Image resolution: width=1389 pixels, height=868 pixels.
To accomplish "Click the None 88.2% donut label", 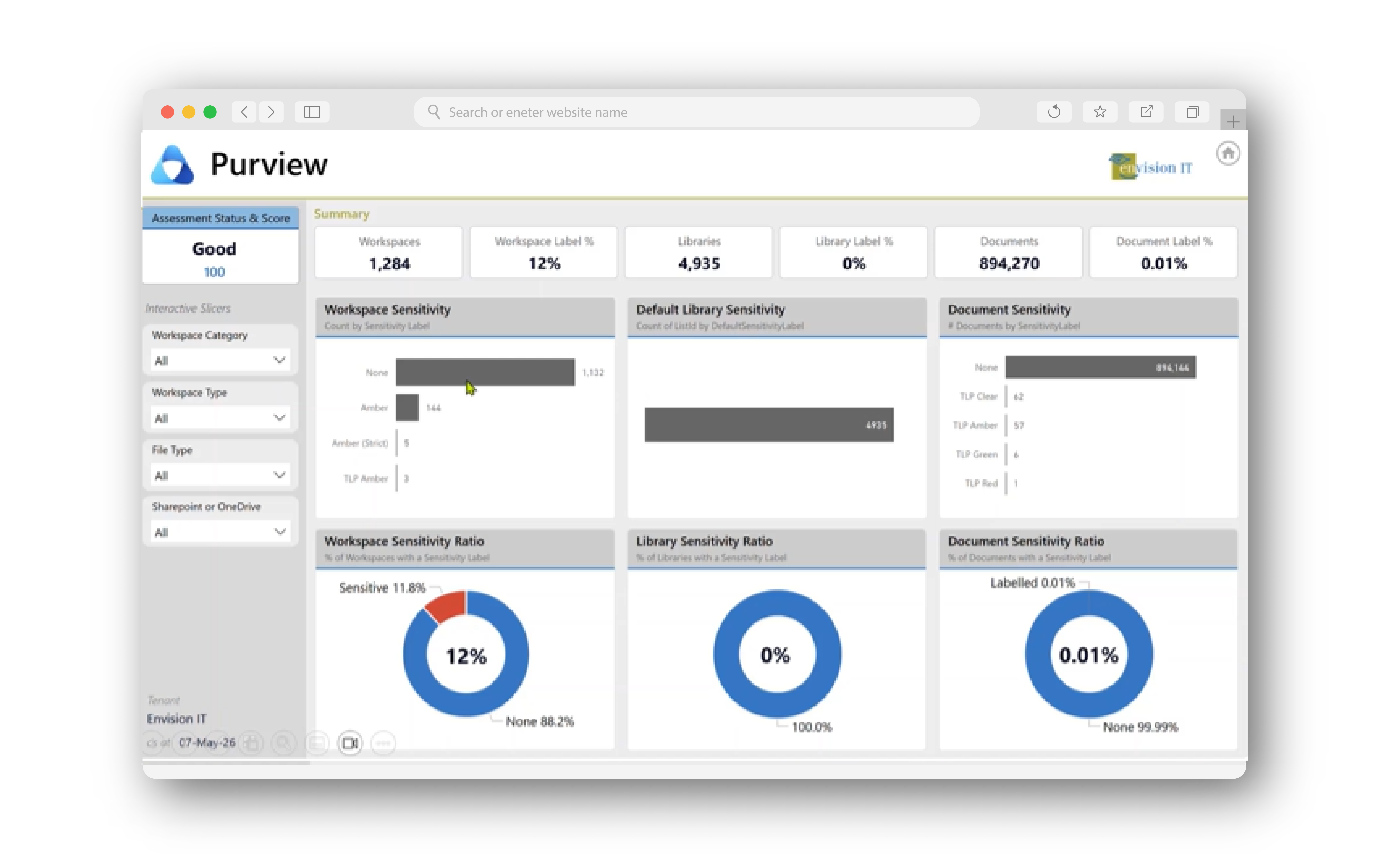I will 540,722.
